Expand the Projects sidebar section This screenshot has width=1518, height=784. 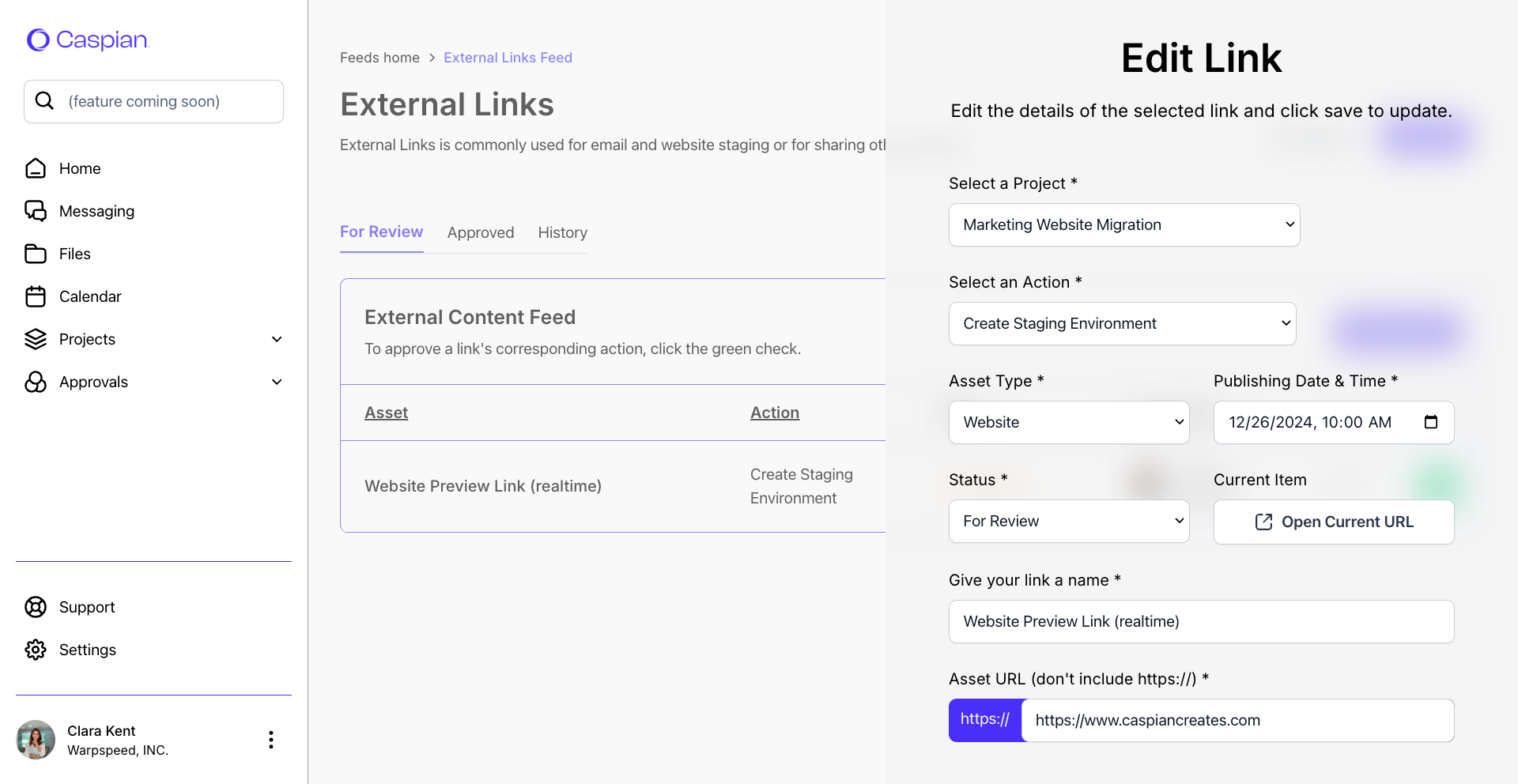pyautogui.click(x=277, y=339)
